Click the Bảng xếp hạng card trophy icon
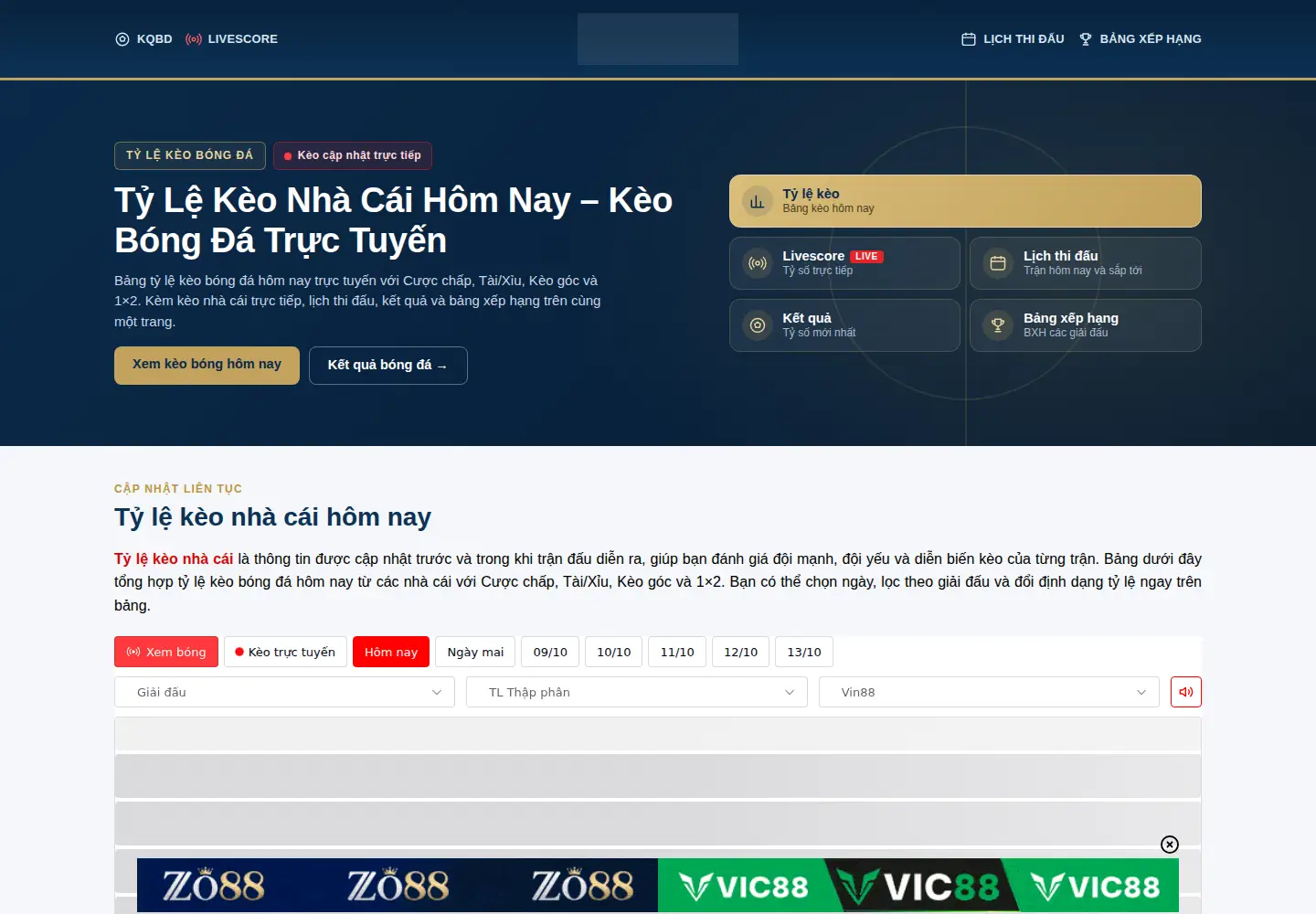 tap(998, 325)
